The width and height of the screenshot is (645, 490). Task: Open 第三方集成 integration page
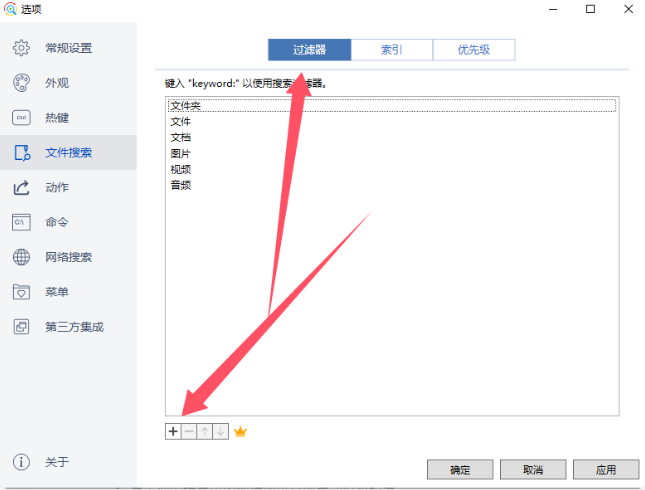(74, 326)
